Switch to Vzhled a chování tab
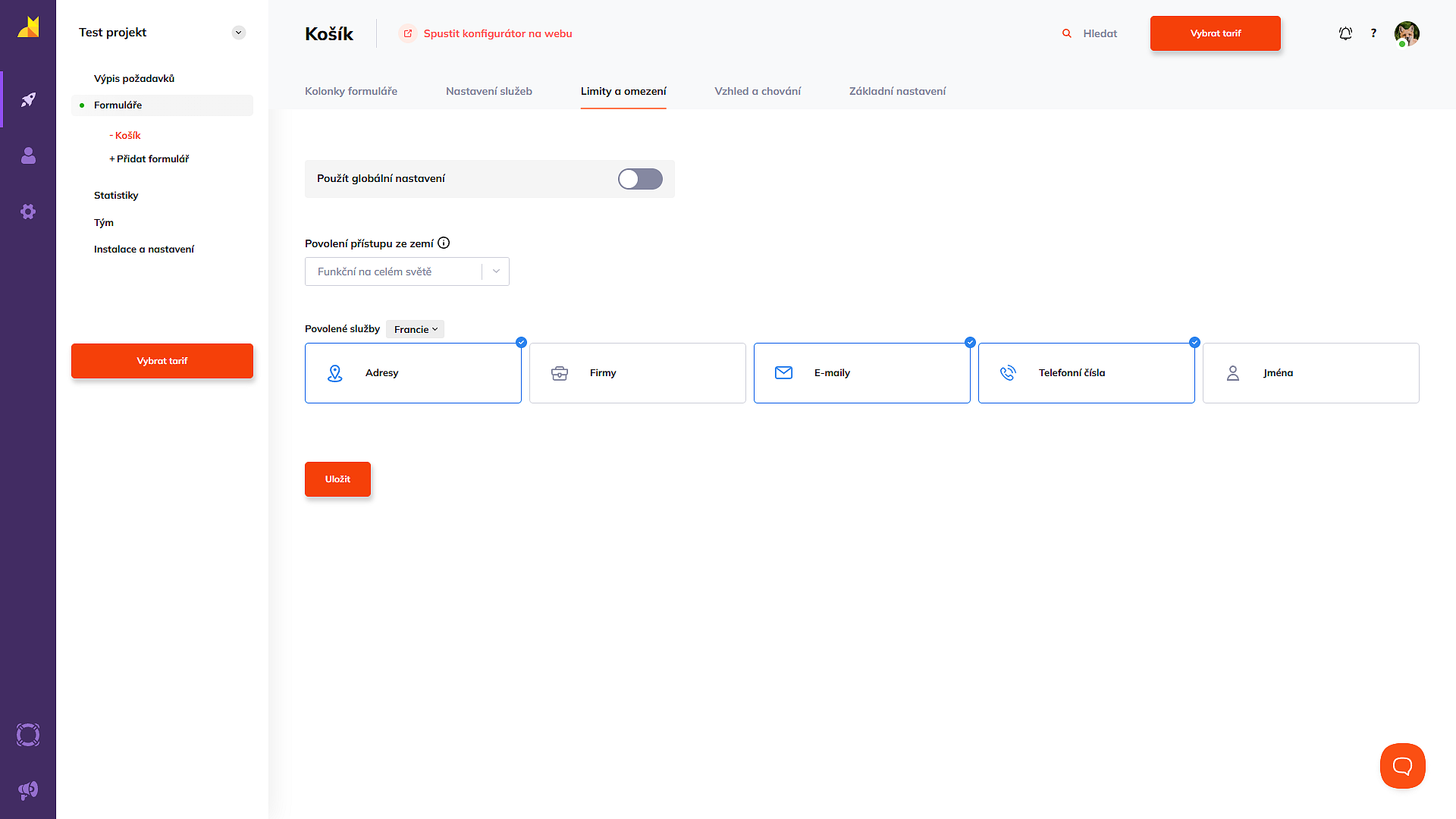 click(757, 91)
